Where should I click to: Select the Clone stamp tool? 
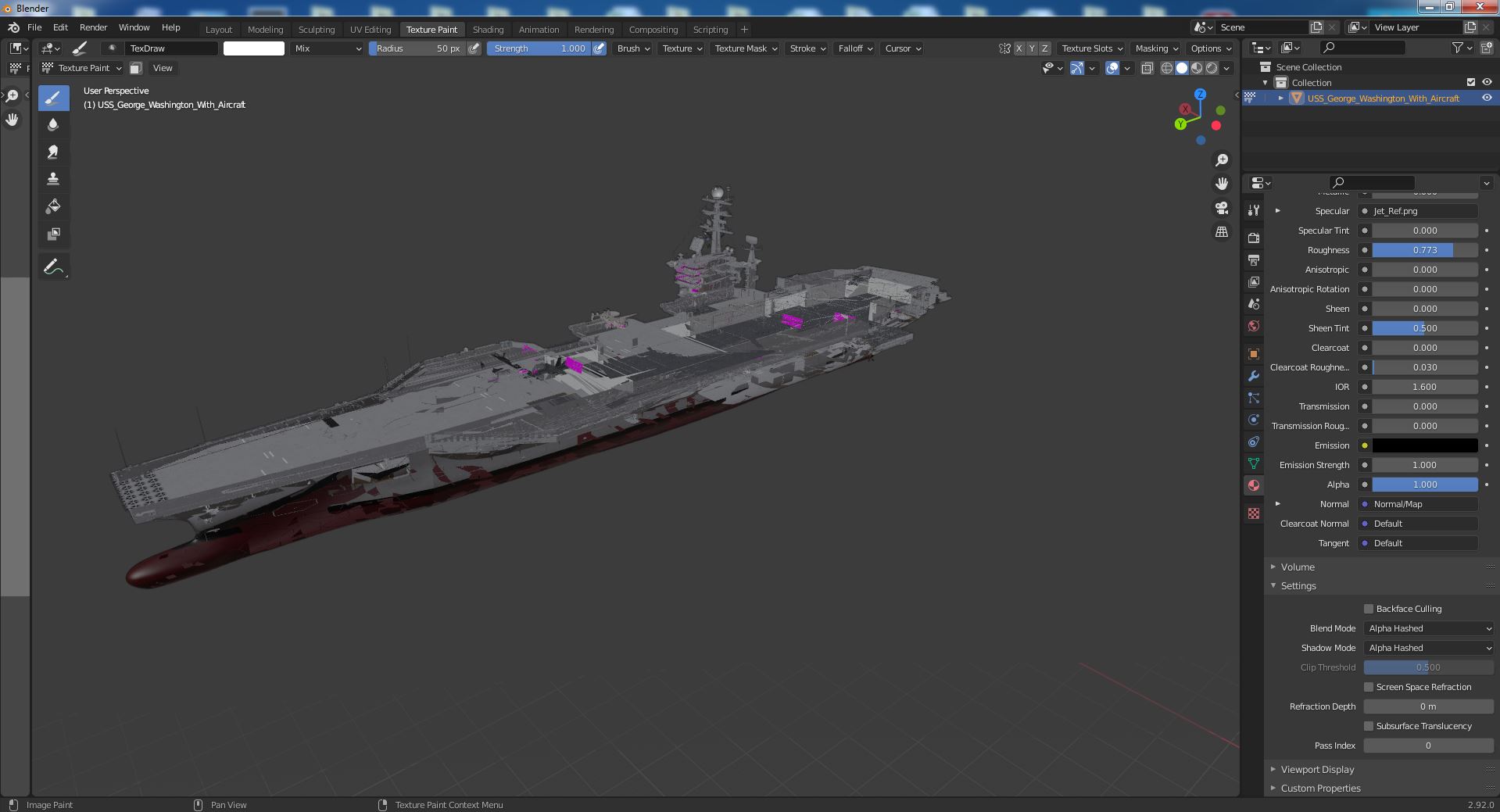pos(53,179)
